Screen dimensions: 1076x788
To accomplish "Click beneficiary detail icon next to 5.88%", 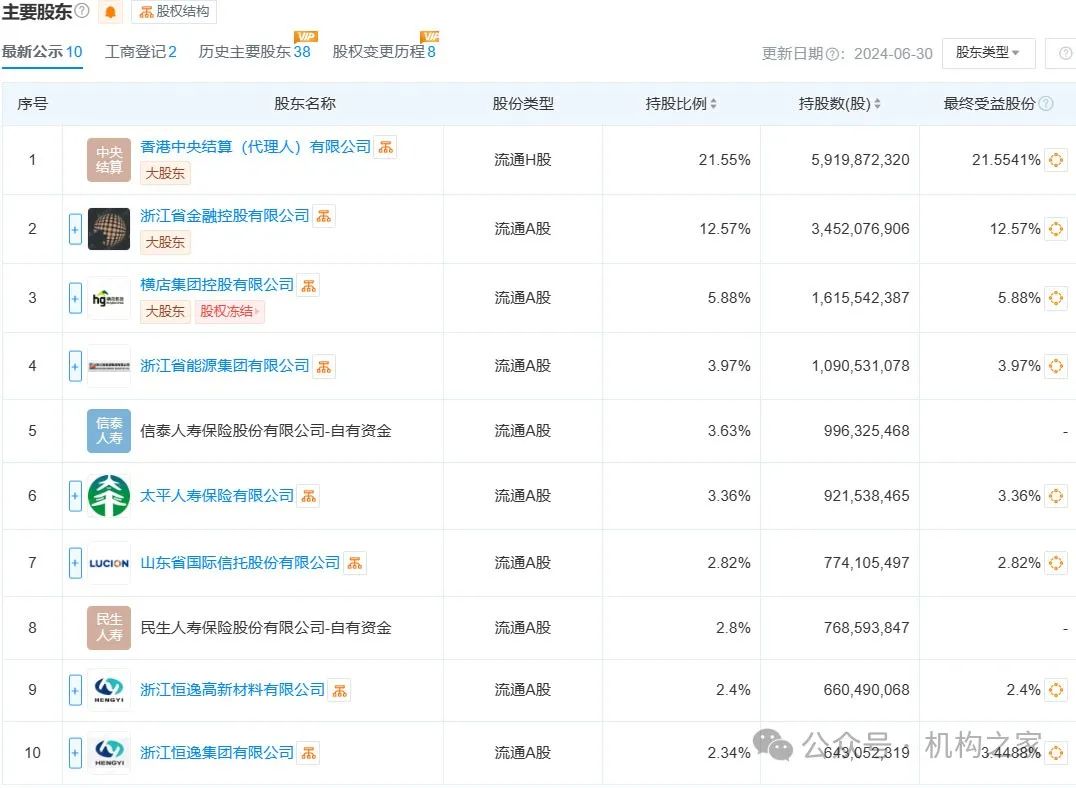I will pos(1055,298).
